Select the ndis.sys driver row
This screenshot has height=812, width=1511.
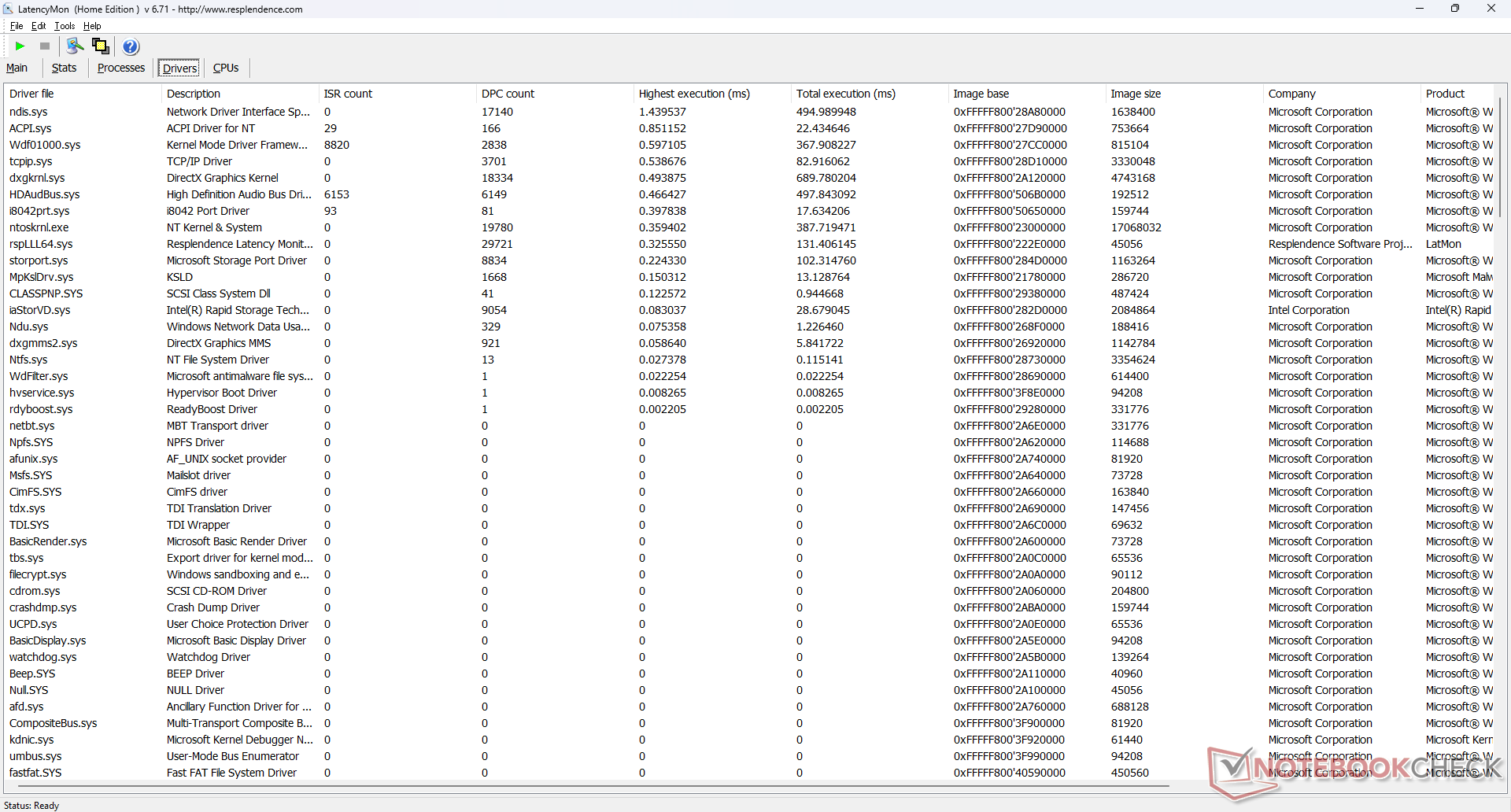tap(28, 112)
